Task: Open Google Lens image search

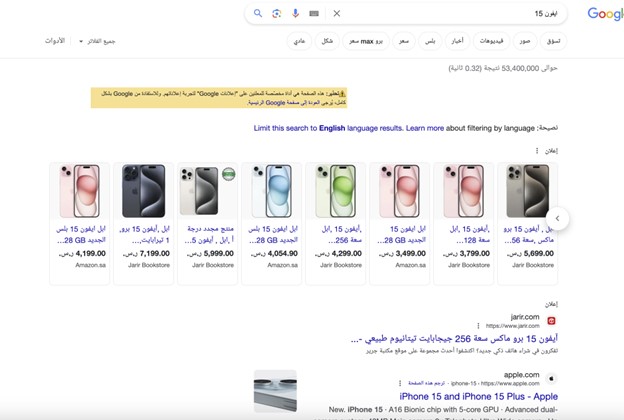Action: (x=277, y=14)
